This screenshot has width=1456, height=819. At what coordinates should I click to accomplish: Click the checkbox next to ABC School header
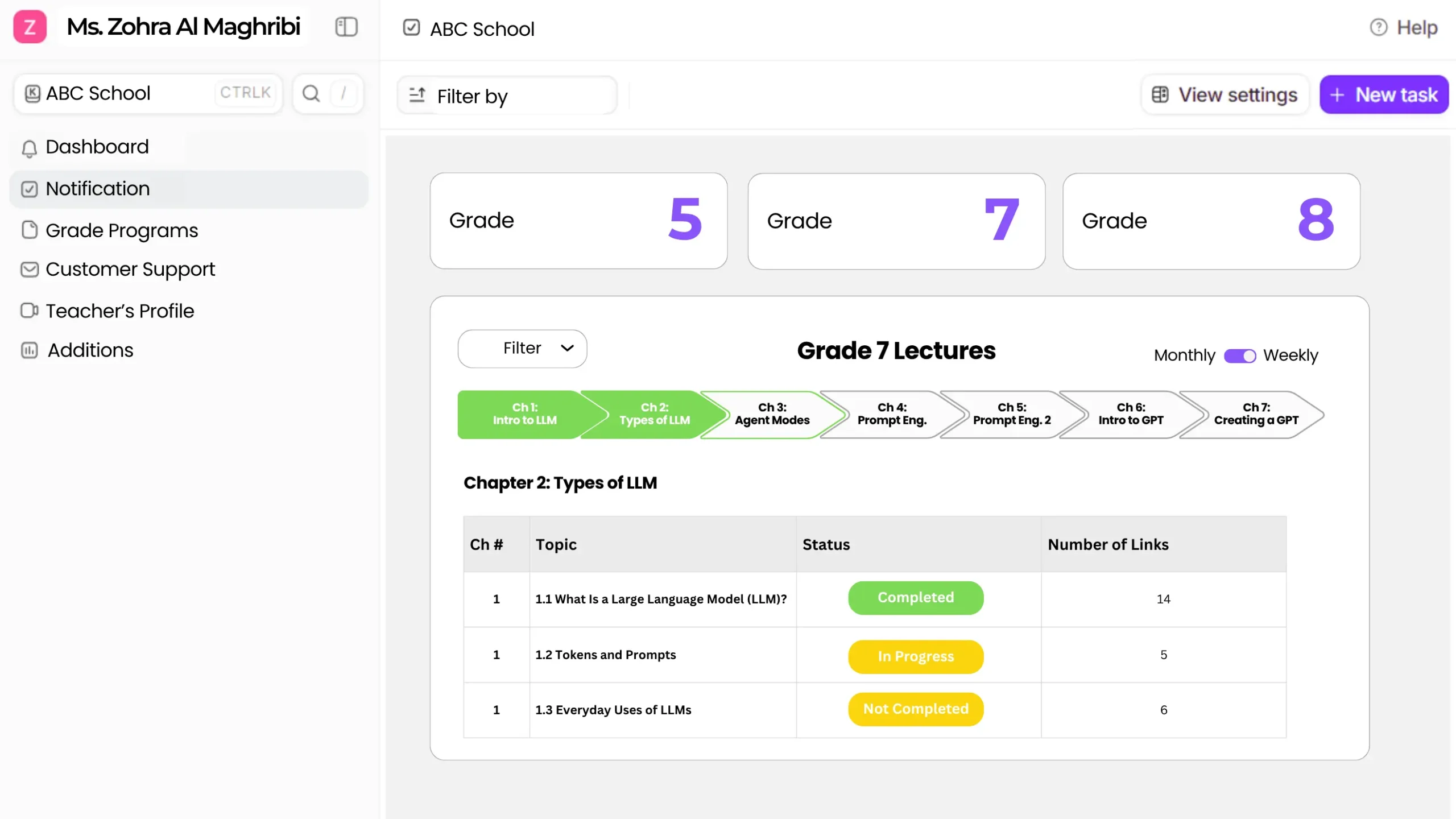[x=411, y=27]
